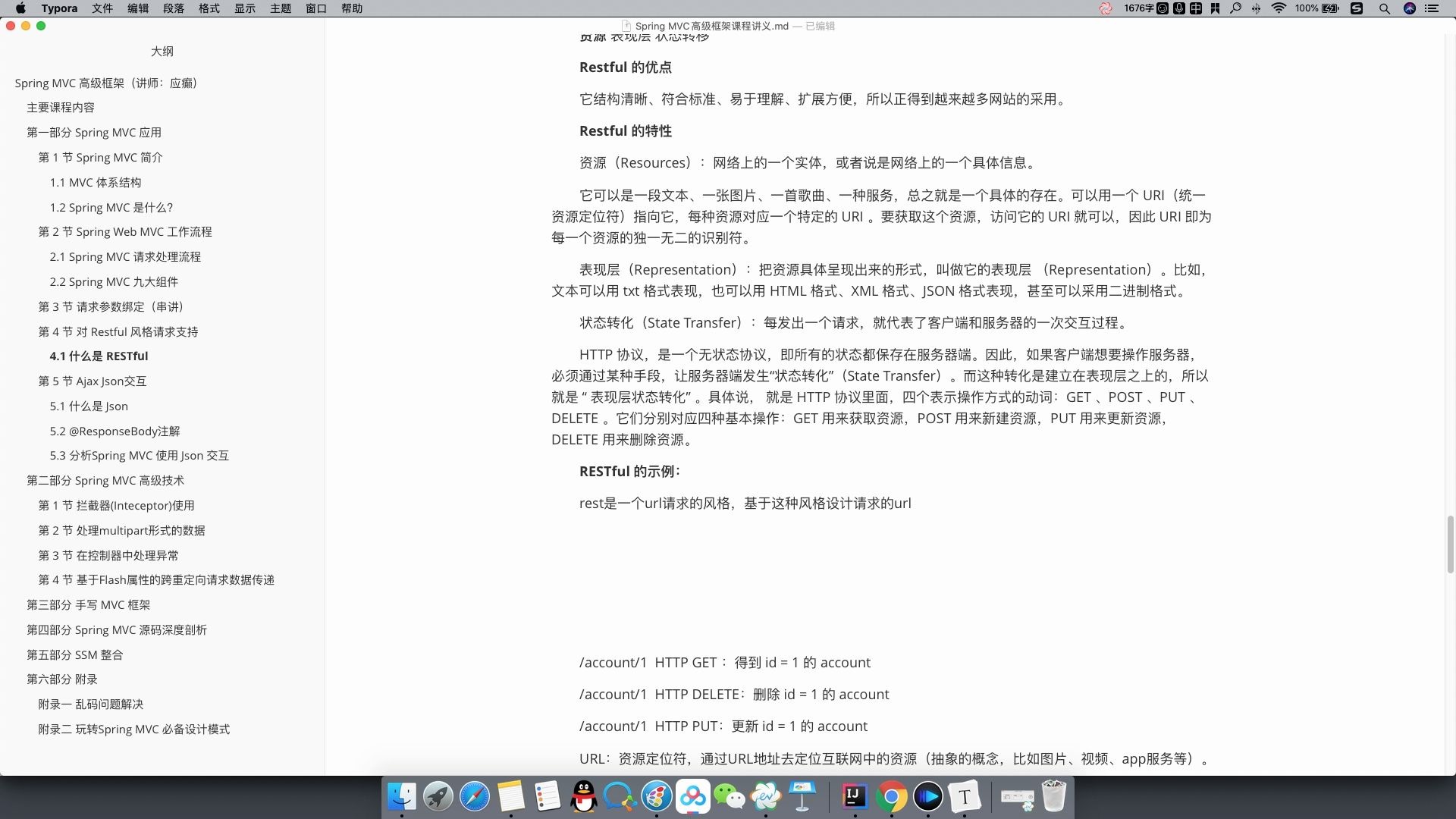Open Finder from the Dock

[x=402, y=797]
